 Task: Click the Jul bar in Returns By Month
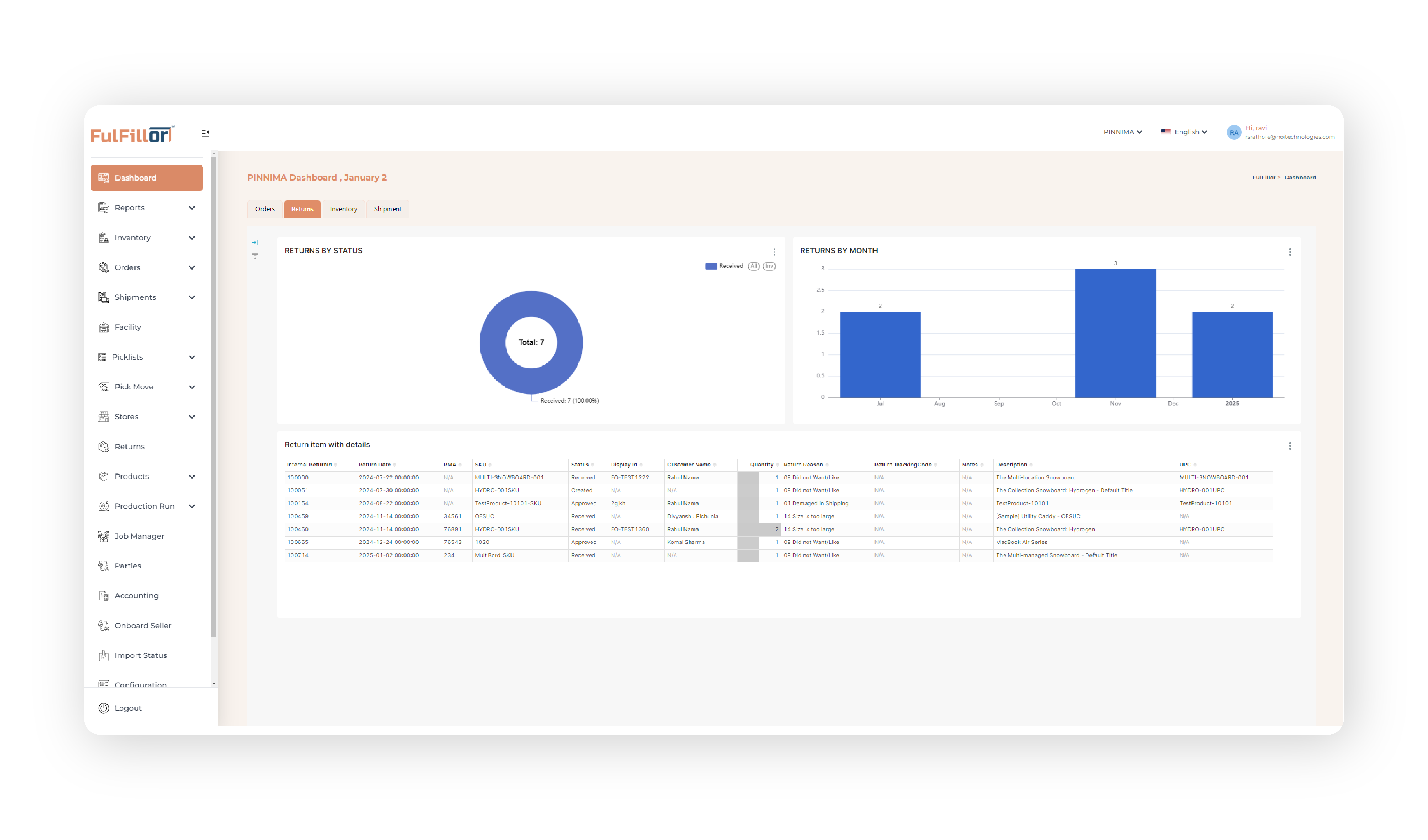click(880, 355)
